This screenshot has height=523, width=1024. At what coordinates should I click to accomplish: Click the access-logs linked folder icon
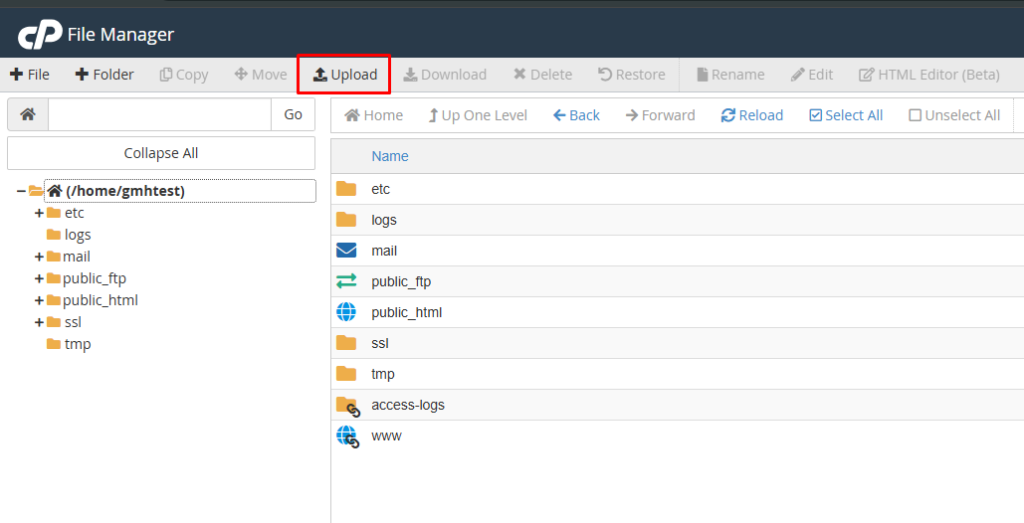click(347, 405)
